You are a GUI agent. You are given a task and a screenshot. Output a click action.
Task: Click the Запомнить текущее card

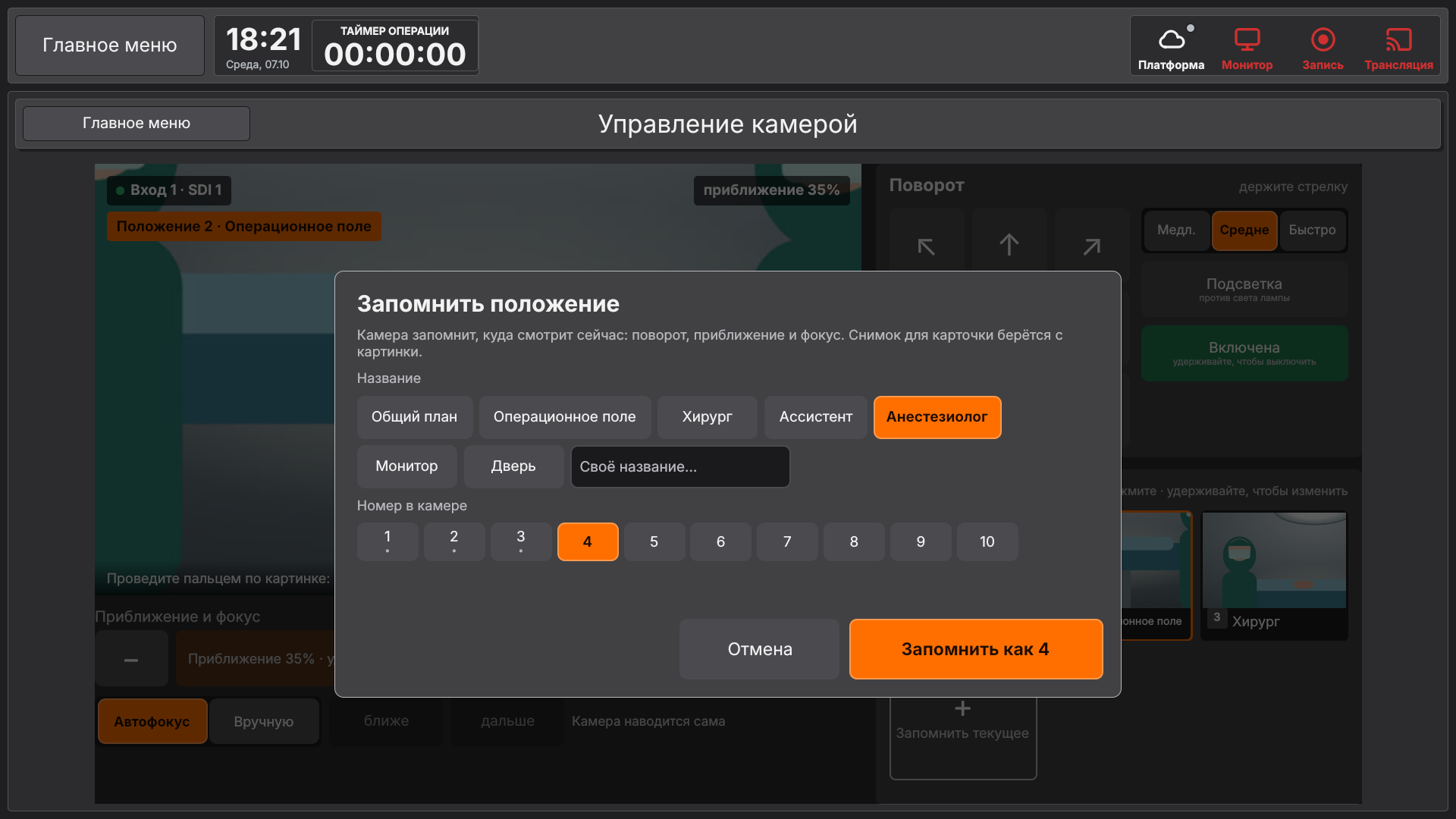coord(963,734)
